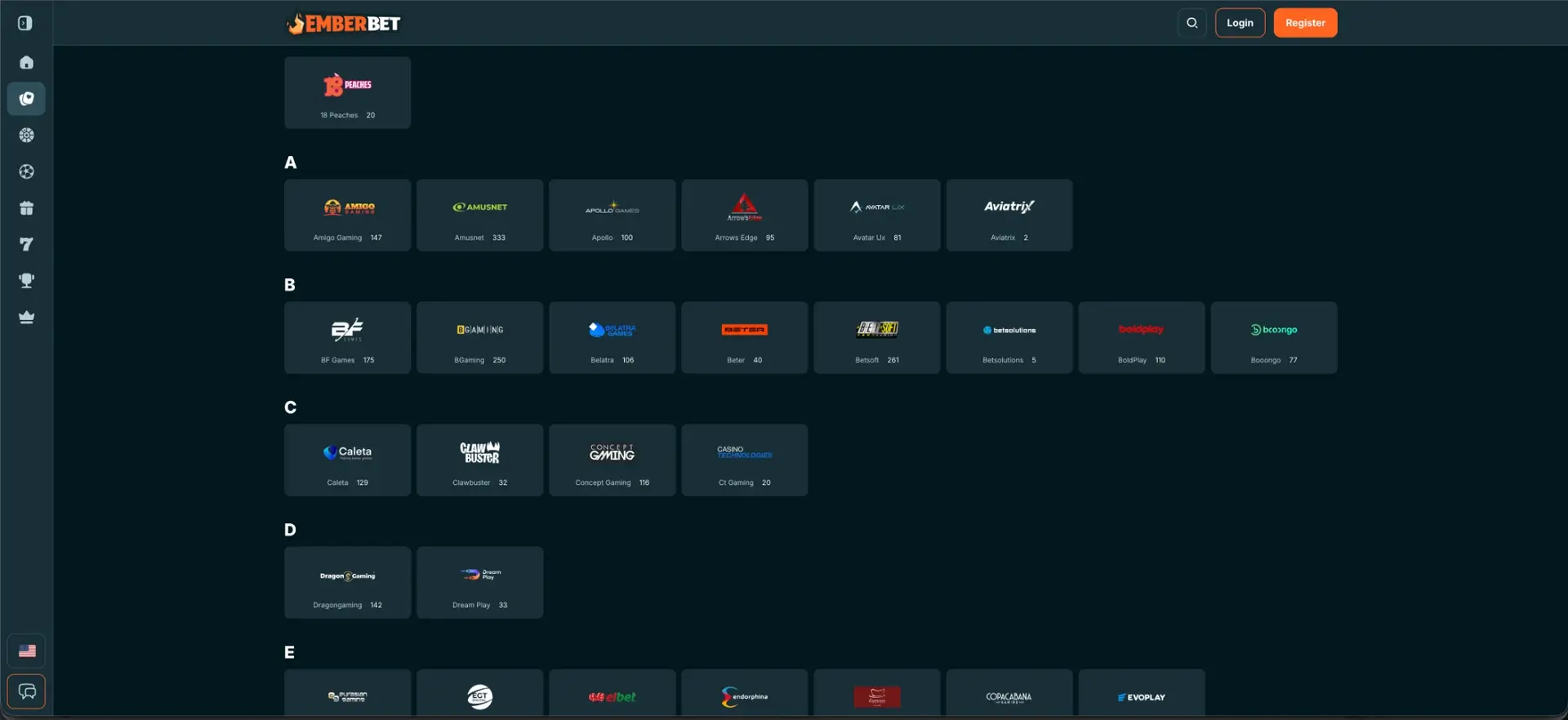This screenshot has height=720, width=1568.
Task: Open the Avatar UX provider card
Action: point(876,215)
